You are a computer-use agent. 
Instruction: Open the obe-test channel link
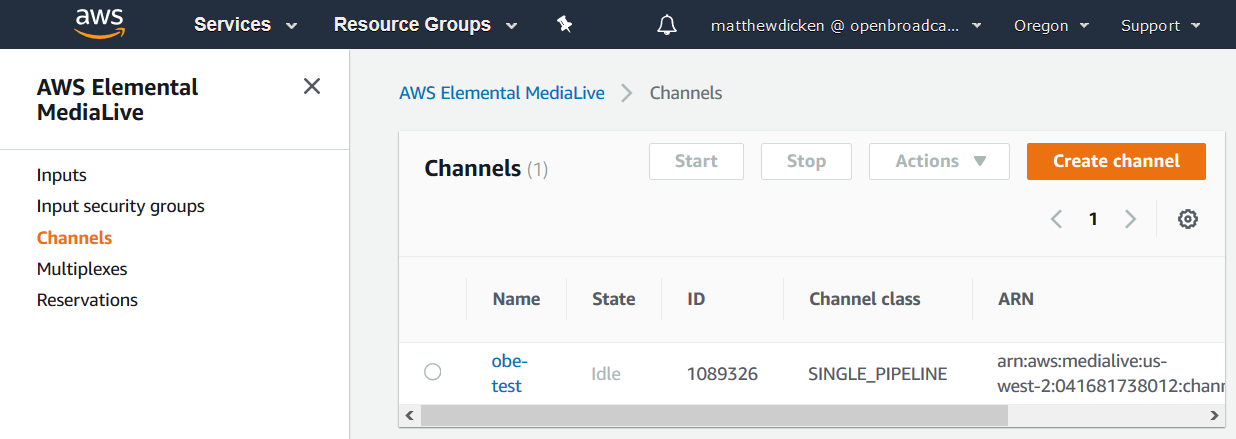pos(509,372)
